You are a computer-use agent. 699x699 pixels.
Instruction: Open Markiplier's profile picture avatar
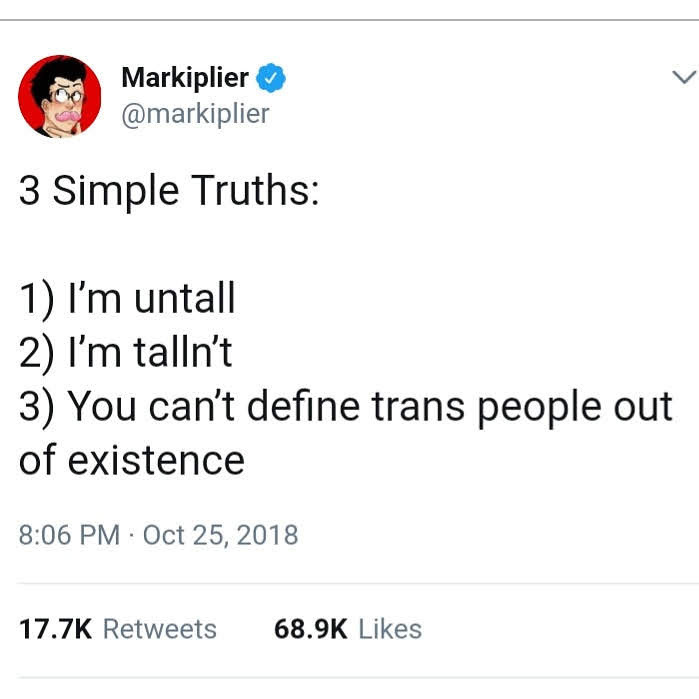[x=60, y=96]
